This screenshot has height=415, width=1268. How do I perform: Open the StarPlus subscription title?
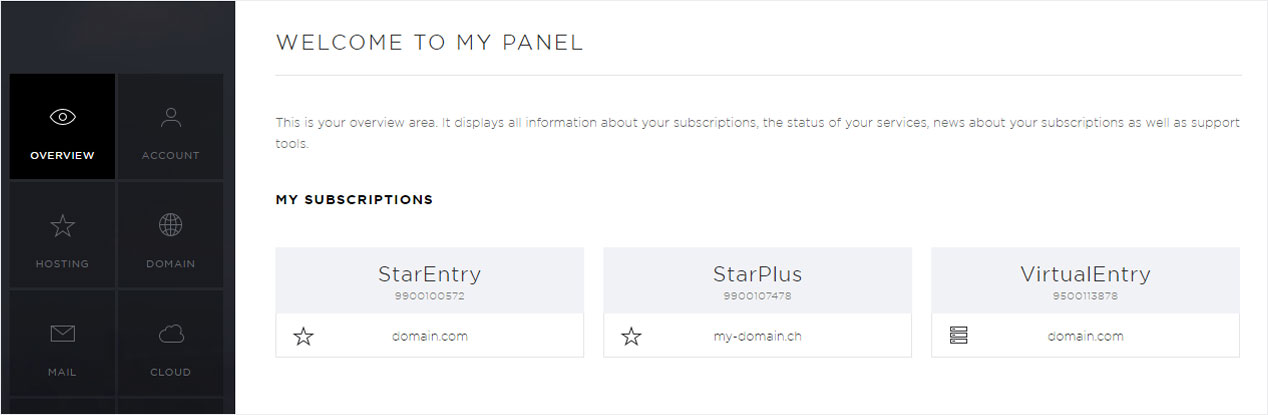[x=757, y=274]
